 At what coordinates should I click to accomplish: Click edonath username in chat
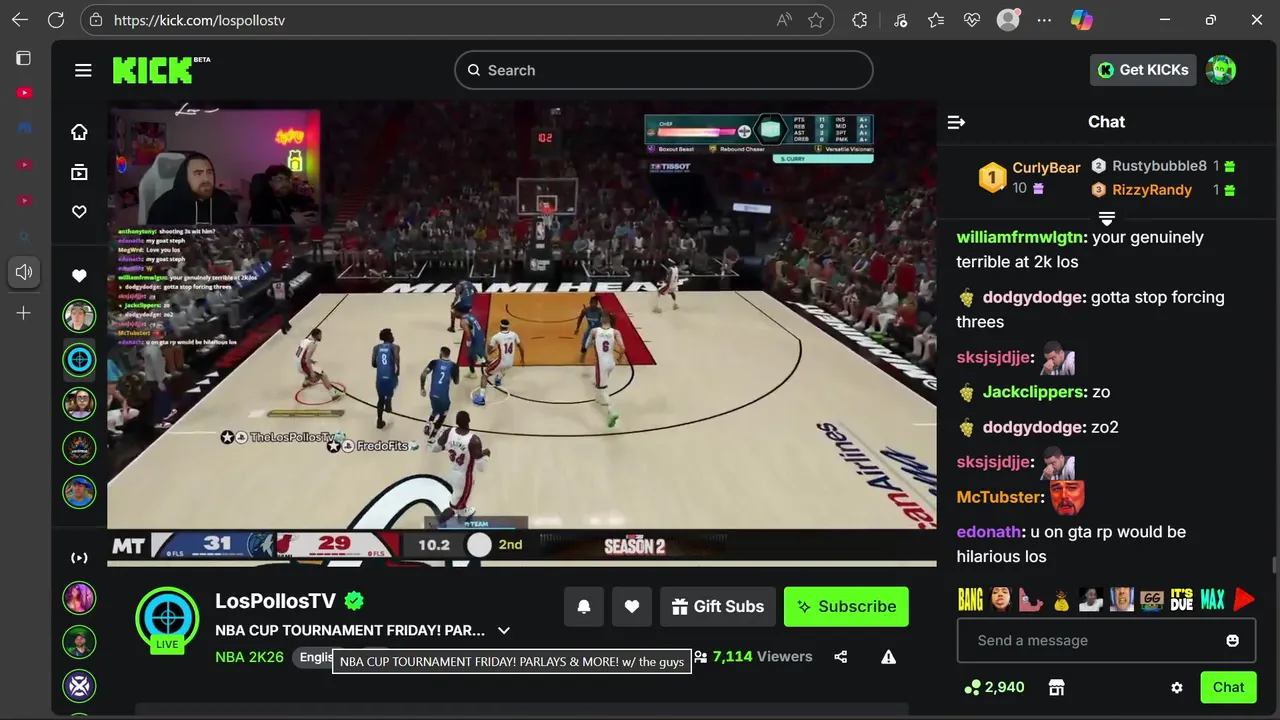pos(989,532)
